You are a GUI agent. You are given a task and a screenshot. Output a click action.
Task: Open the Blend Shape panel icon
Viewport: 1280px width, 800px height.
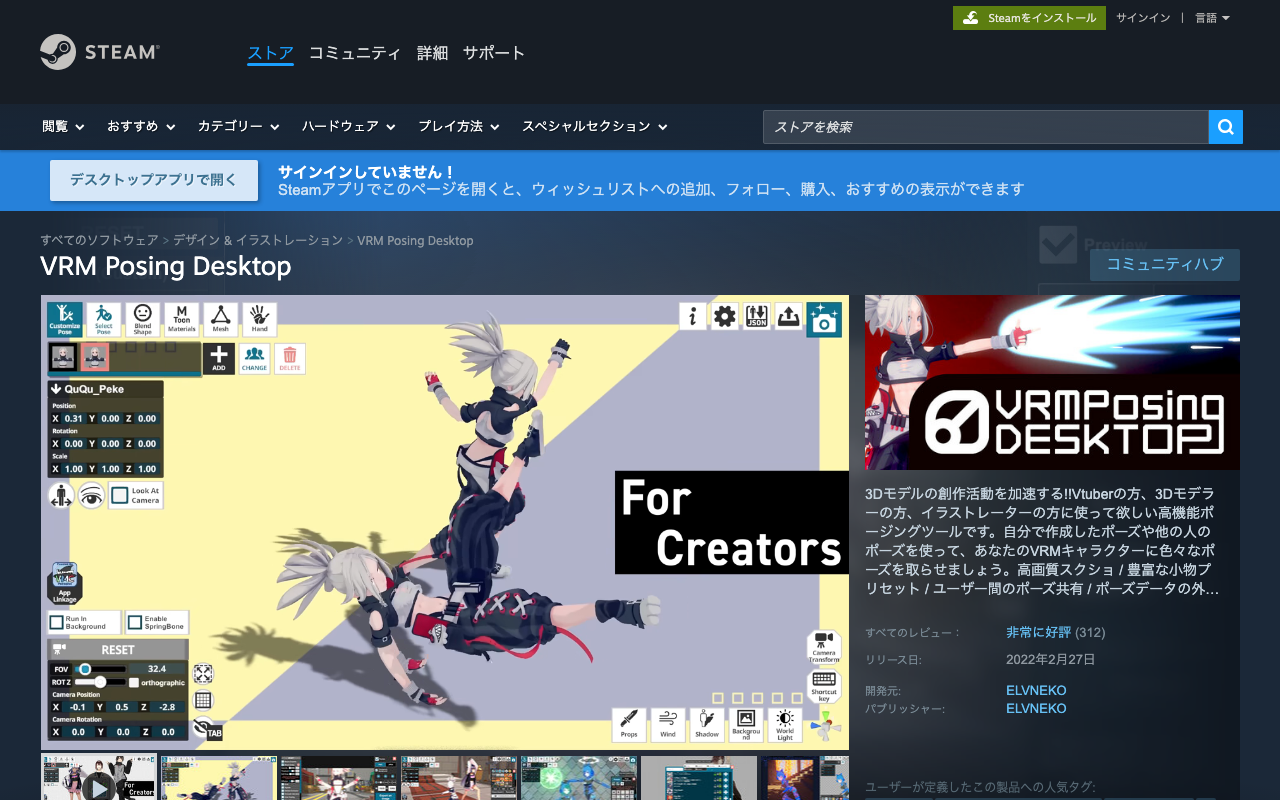143,319
